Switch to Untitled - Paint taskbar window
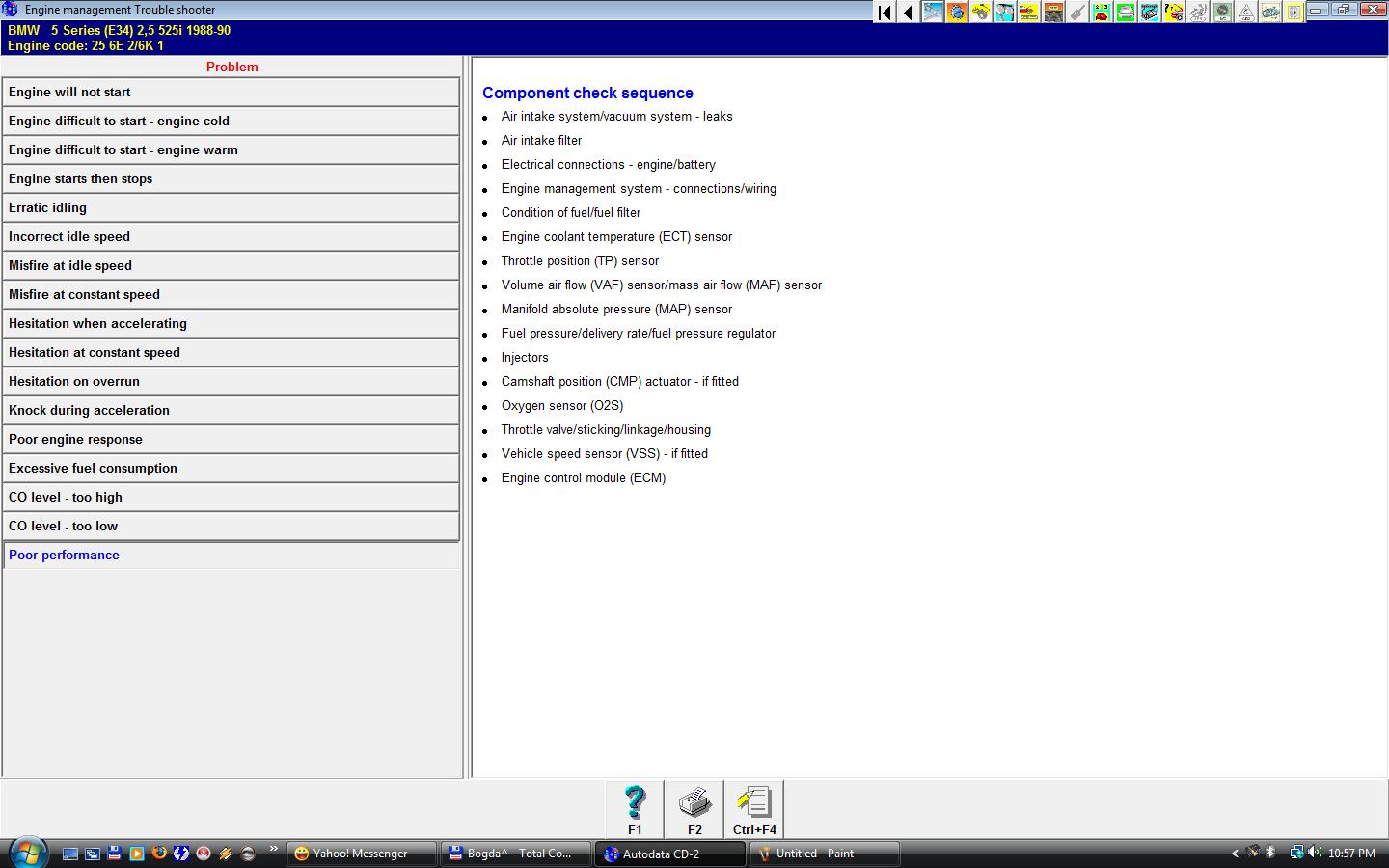 click(825, 854)
